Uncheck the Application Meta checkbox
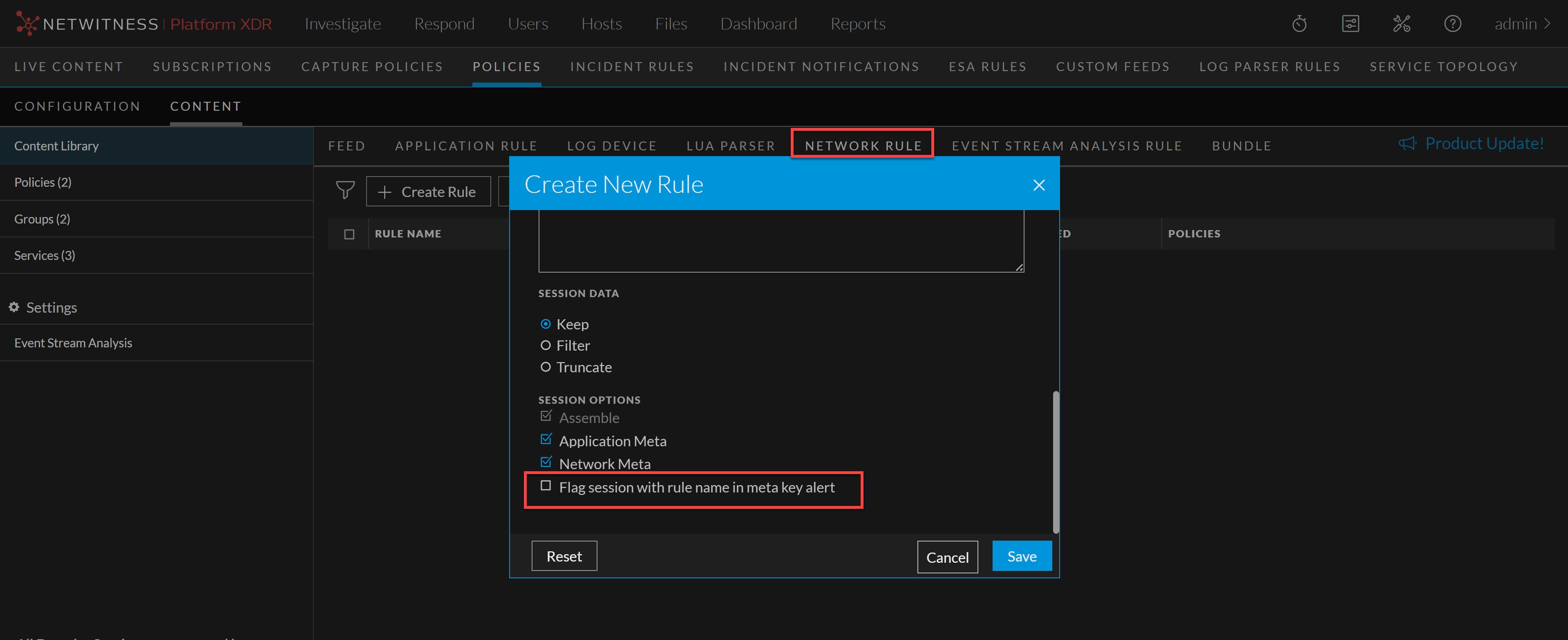Image resolution: width=1568 pixels, height=640 pixels. pyautogui.click(x=546, y=439)
